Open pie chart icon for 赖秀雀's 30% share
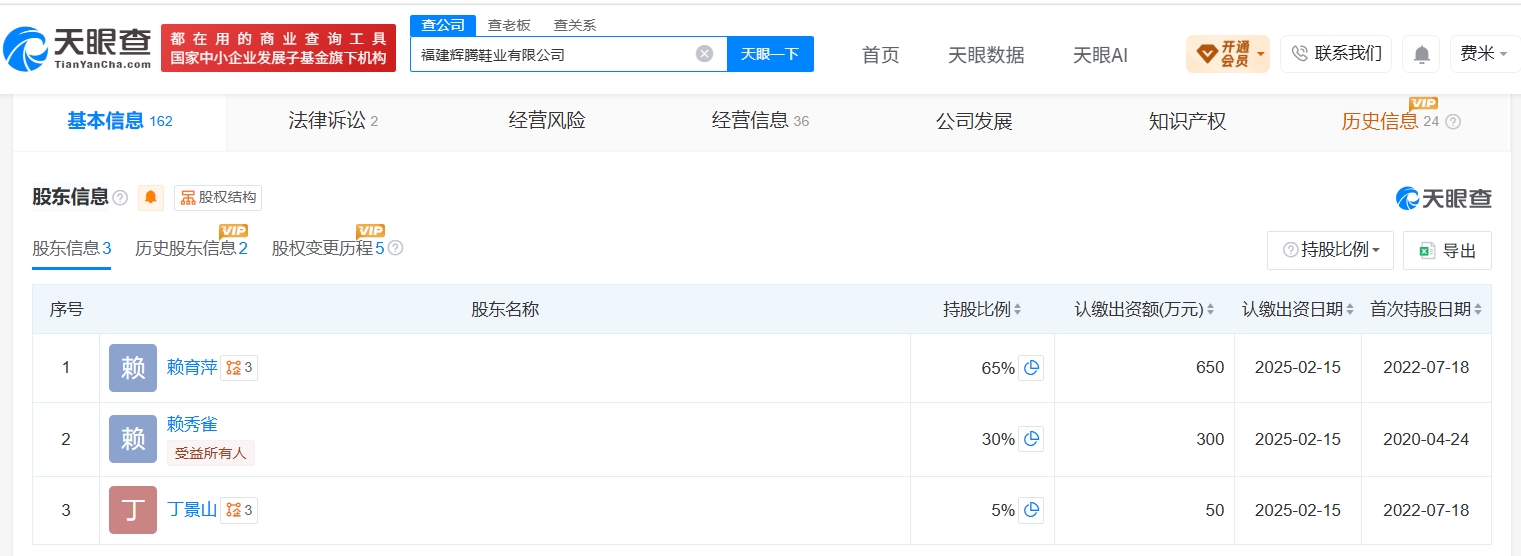Screen dimensions: 1521x556 click(x=1031, y=439)
